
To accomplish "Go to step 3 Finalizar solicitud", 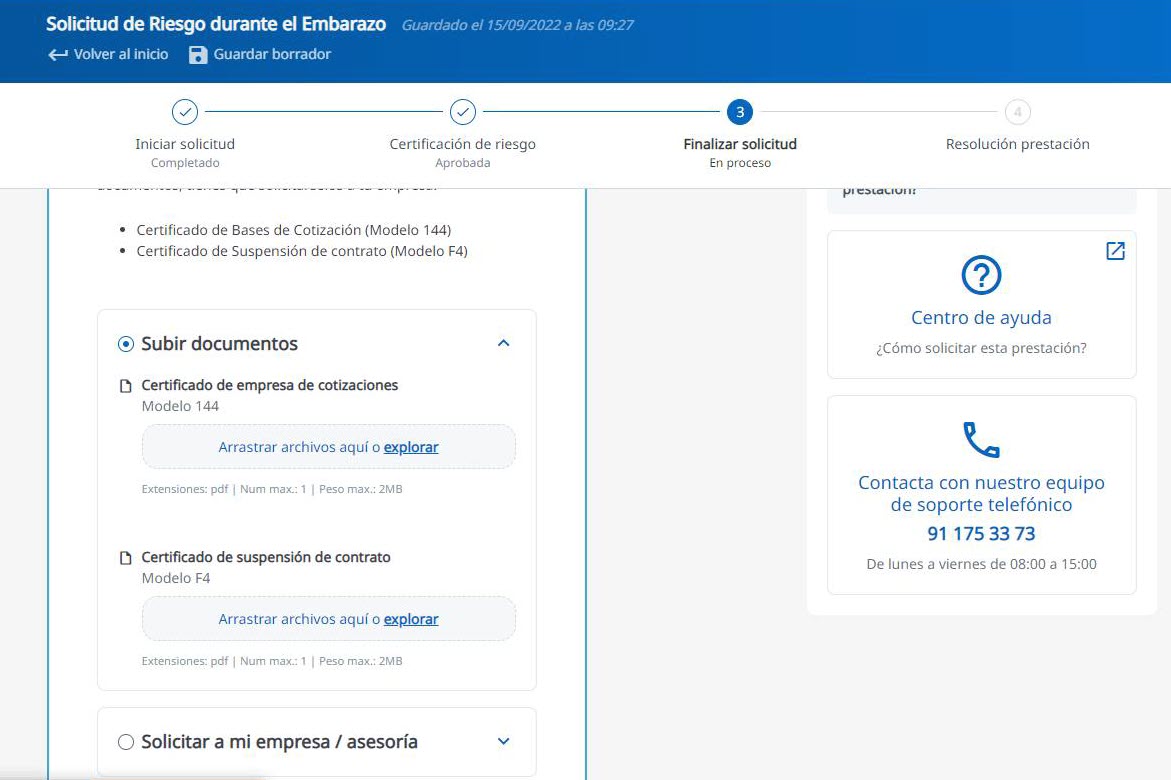I will tap(740, 112).
